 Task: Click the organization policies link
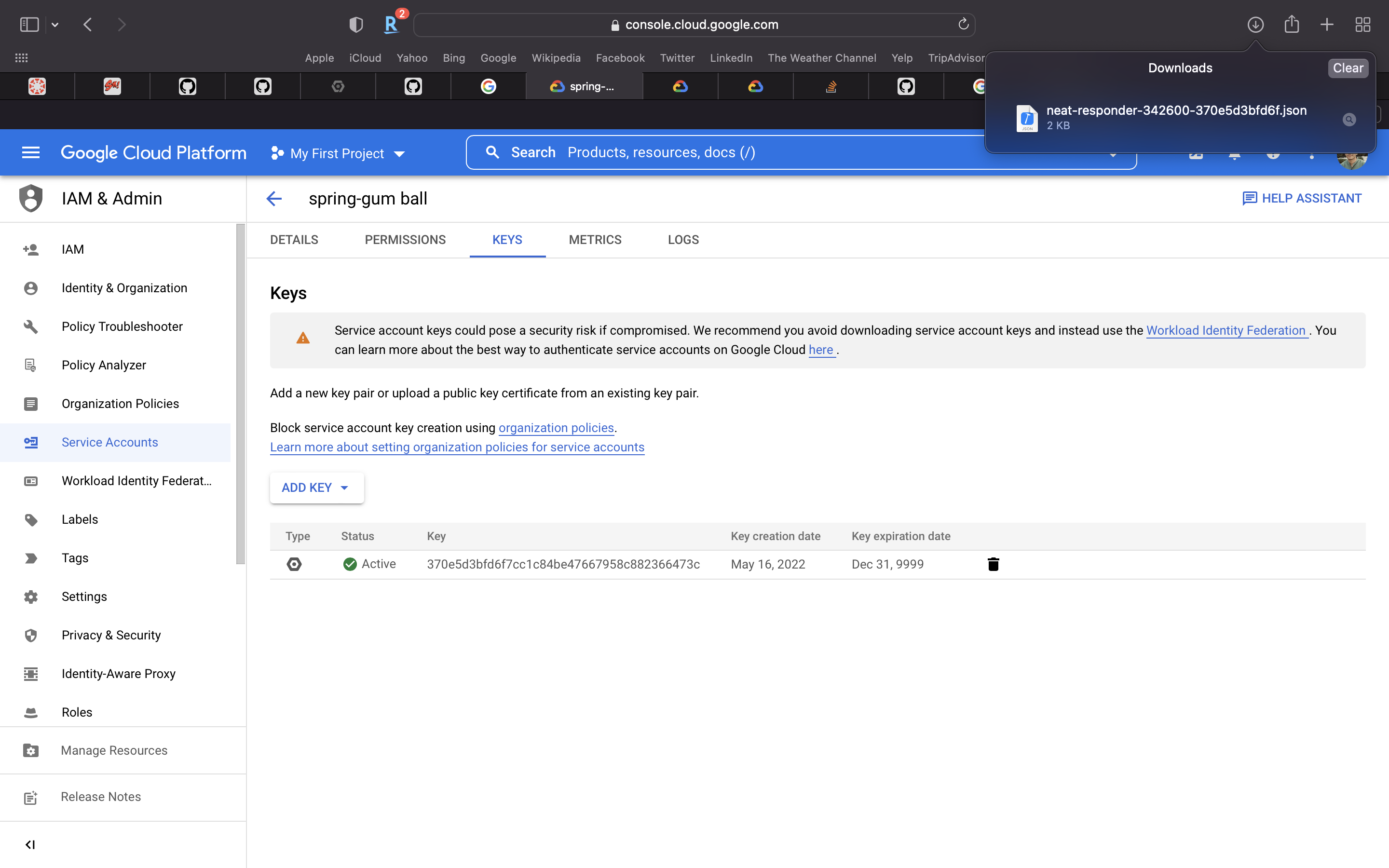point(556,428)
